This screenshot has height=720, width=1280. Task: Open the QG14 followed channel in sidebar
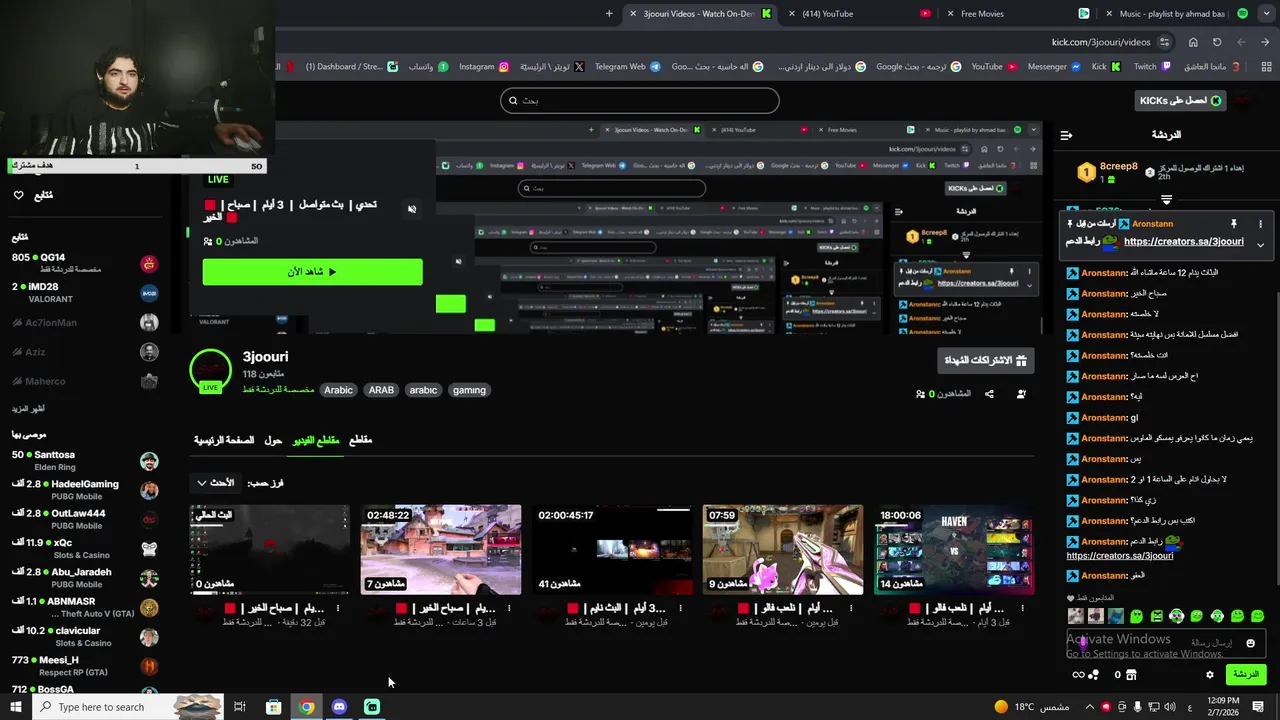point(85,264)
